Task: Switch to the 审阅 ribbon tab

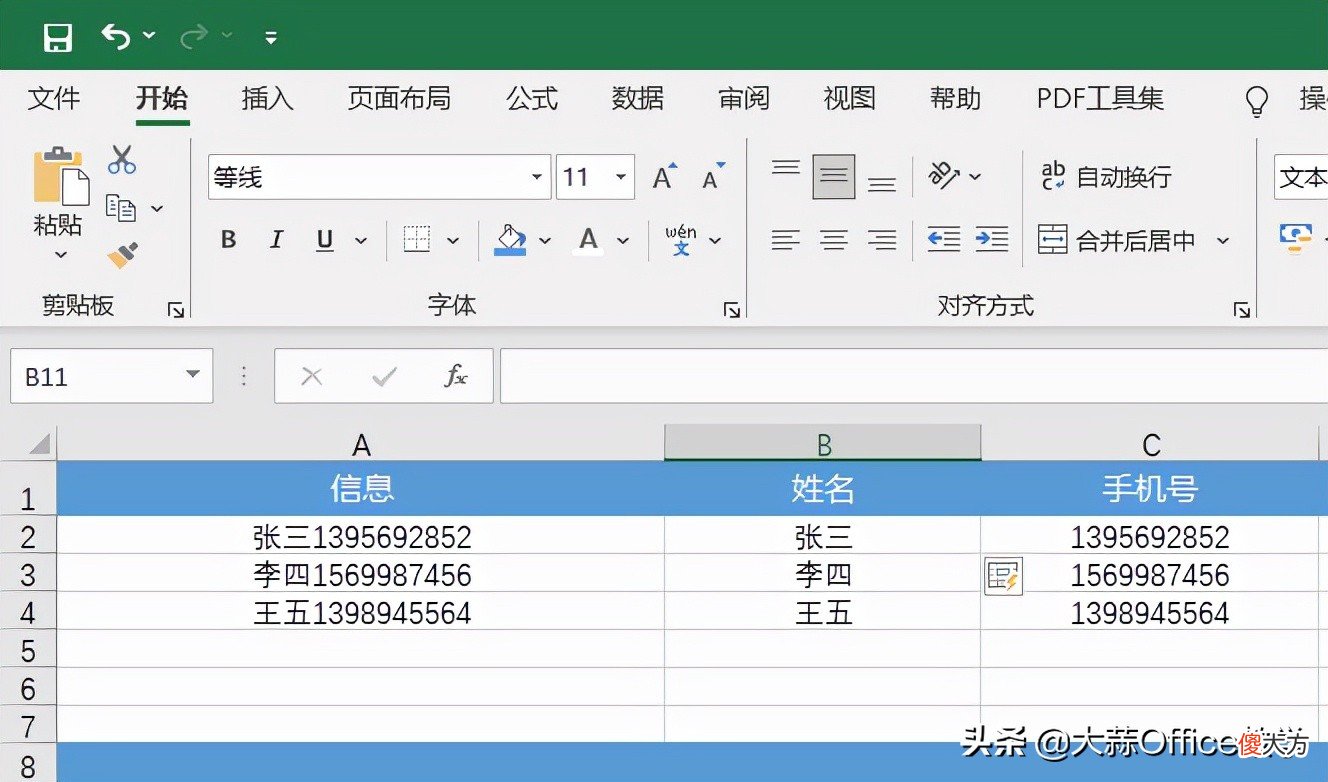Action: [744, 98]
